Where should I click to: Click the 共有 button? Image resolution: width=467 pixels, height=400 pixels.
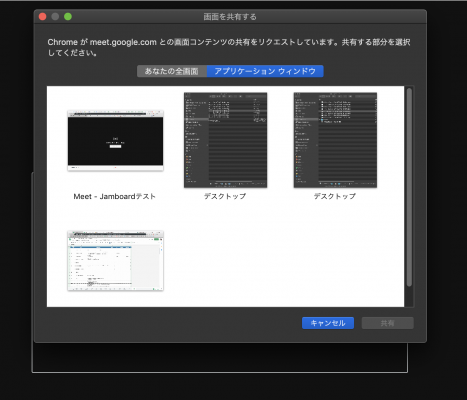click(x=388, y=323)
